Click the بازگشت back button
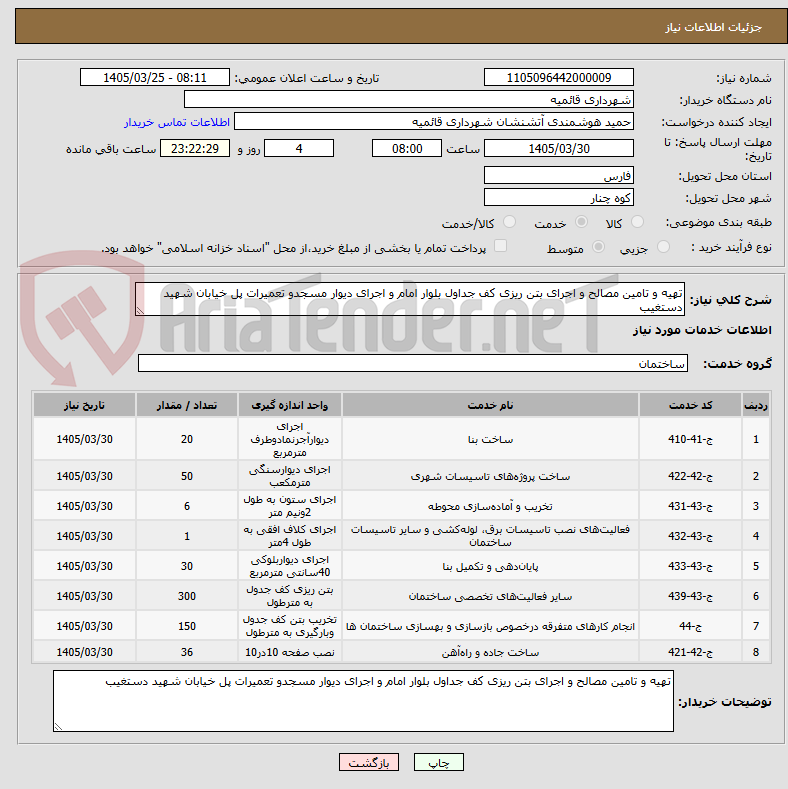The width and height of the screenshot is (788, 789). (369, 762)
